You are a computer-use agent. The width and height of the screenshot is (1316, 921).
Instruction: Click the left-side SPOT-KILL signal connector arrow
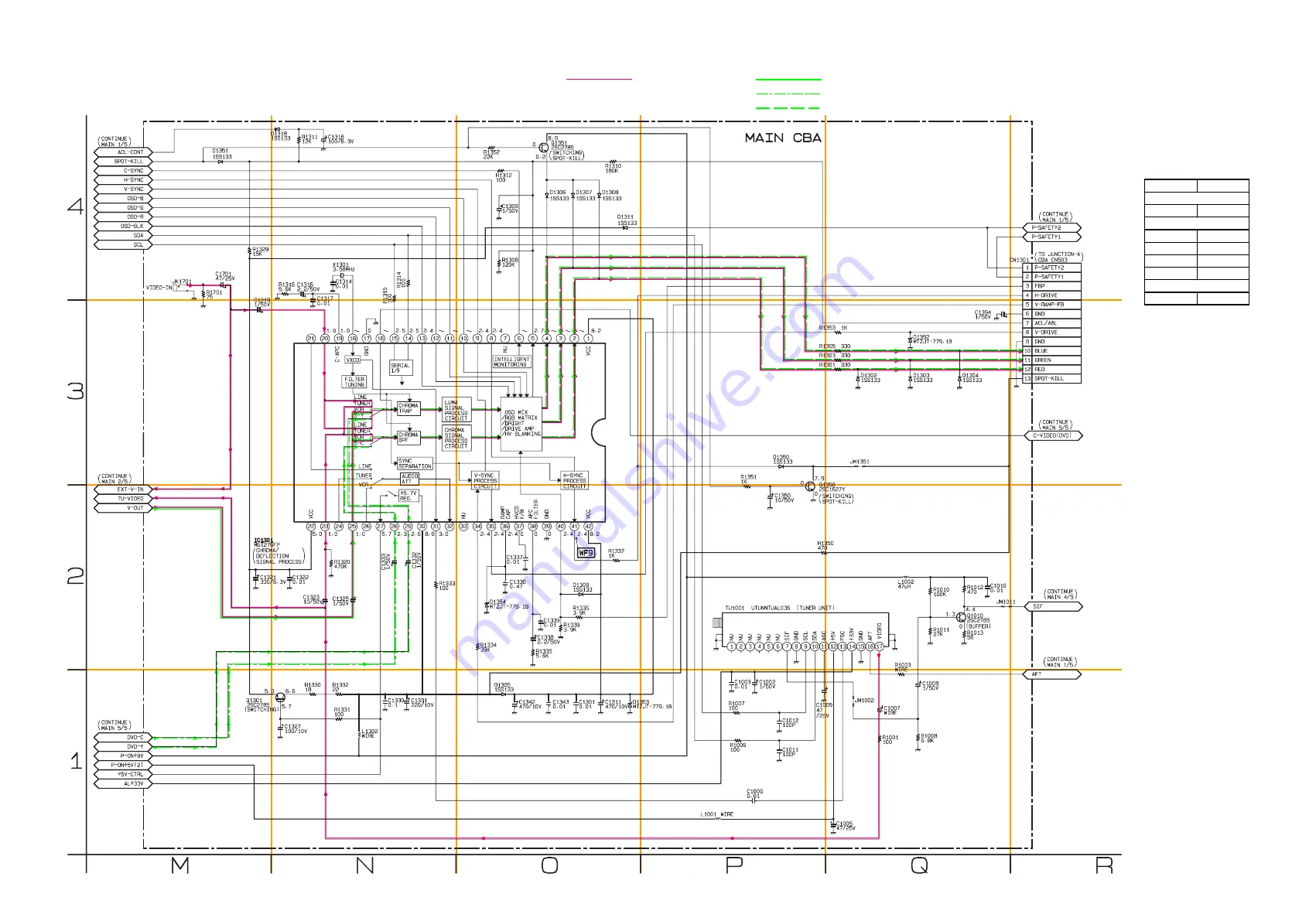[x=124, y=162]
